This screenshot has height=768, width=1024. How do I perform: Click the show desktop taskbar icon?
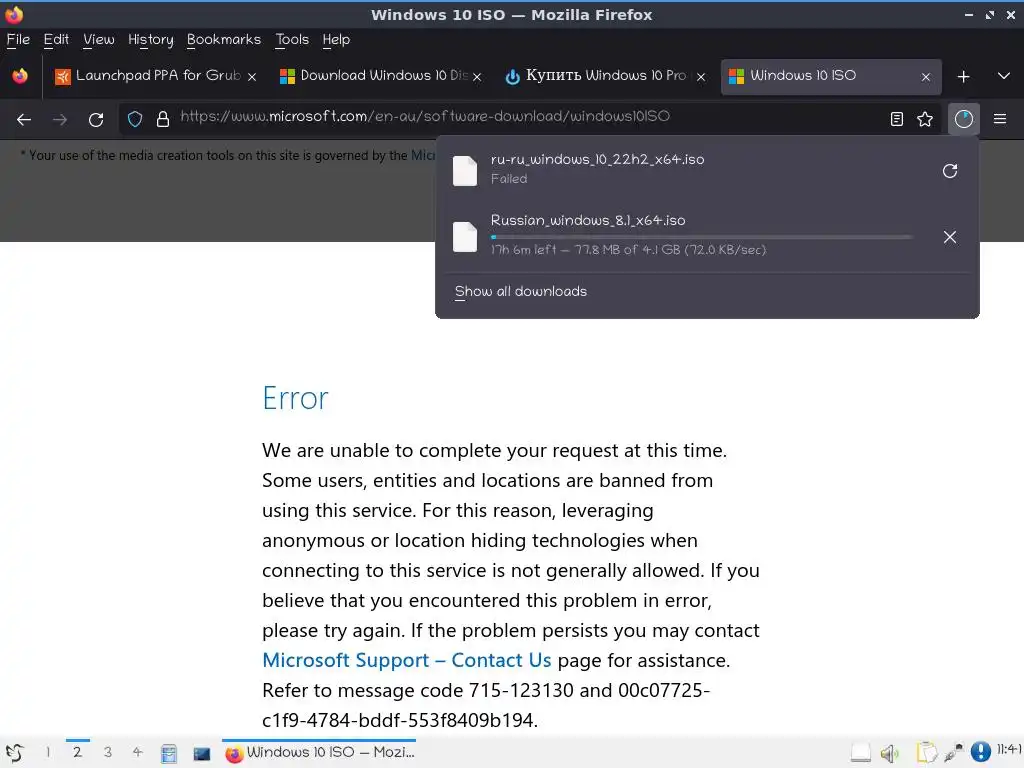pos(202,754)
